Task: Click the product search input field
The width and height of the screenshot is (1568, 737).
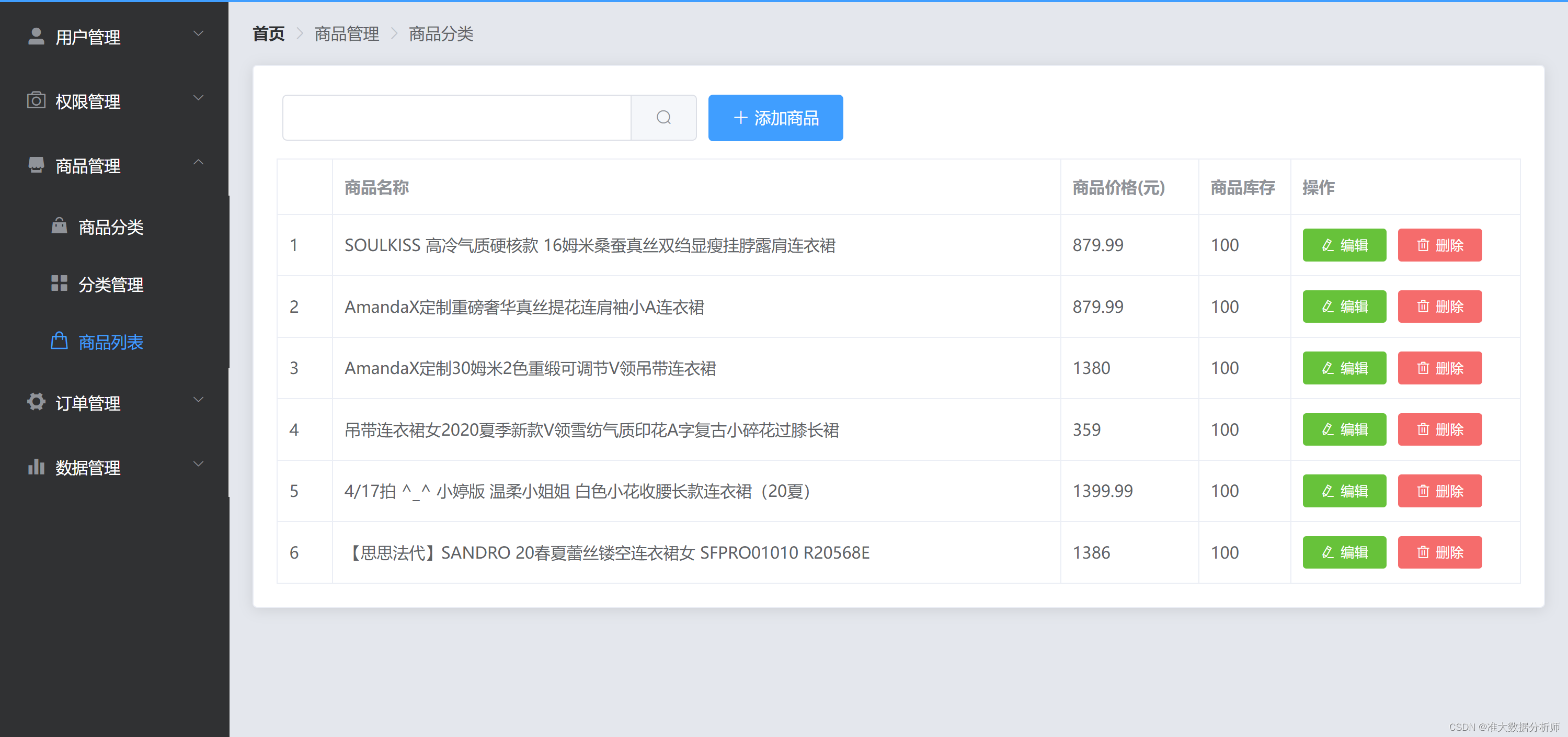Action: [456, 118]
